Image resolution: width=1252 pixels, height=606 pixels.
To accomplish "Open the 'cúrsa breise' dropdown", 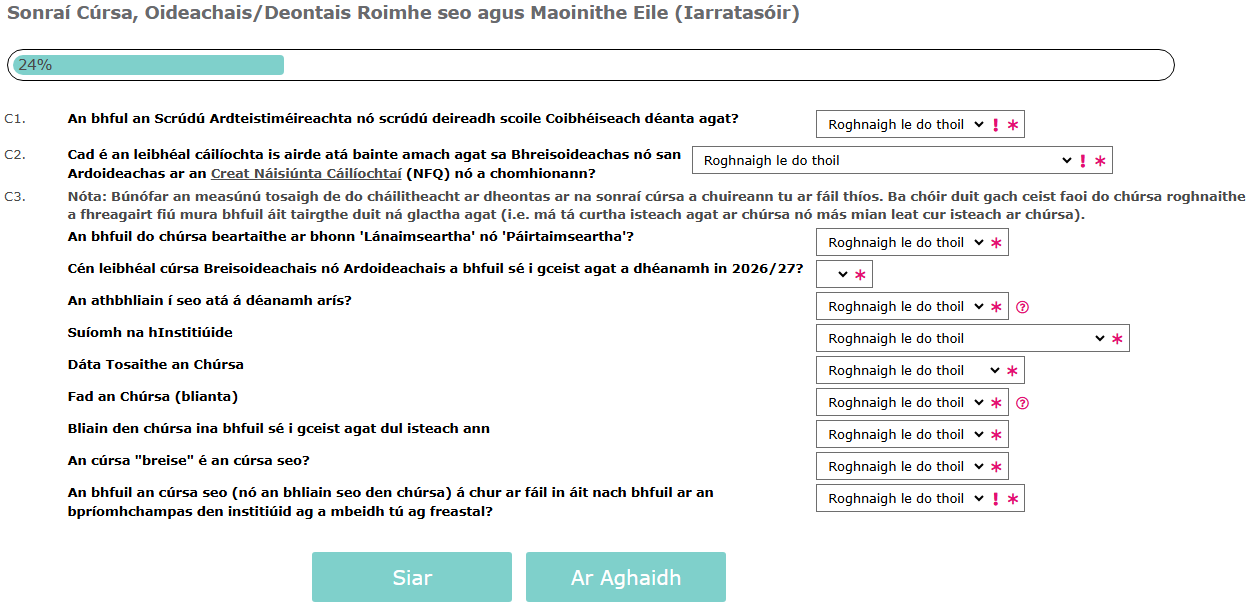I will point(900,467).
